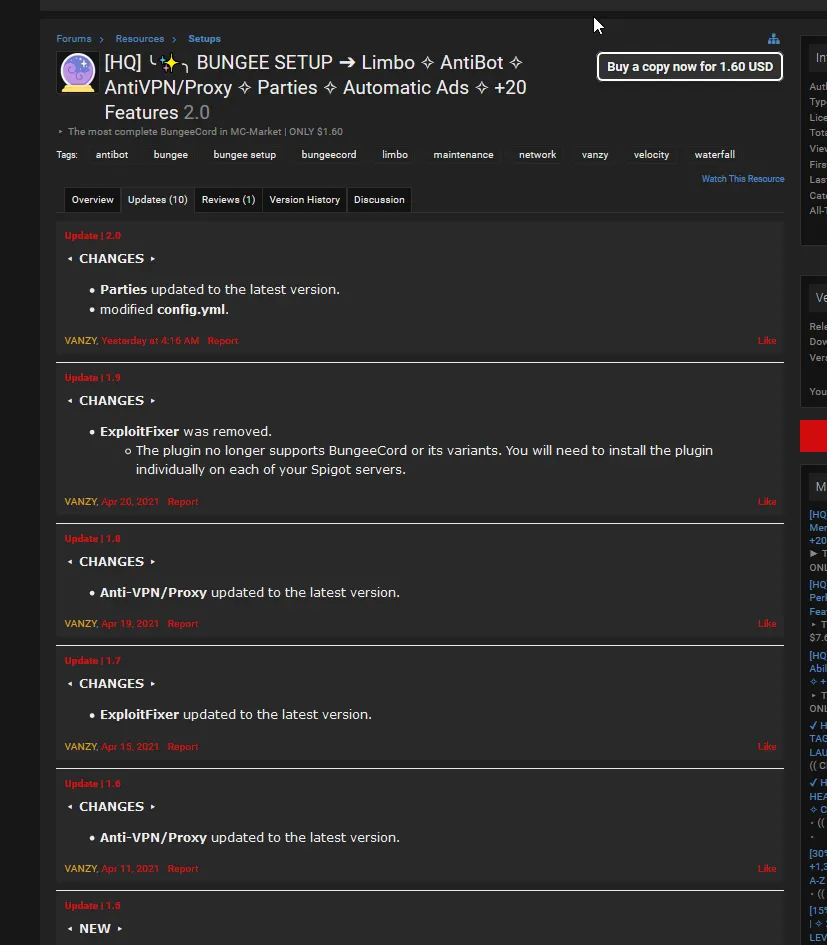Open the Update | 1.7 title link
827x945 pixels.
click(93, 661)
